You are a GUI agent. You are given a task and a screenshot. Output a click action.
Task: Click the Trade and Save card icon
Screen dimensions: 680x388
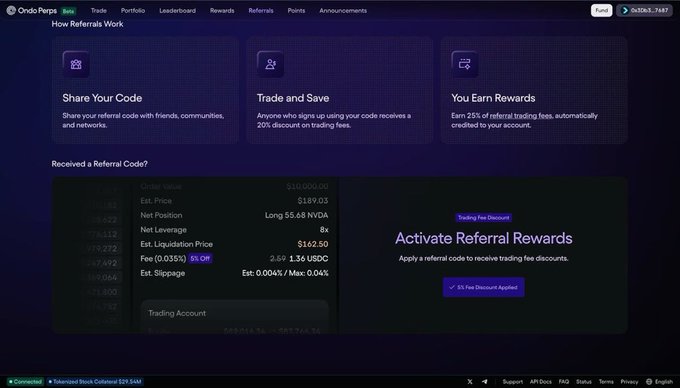(x=271, y=64)
